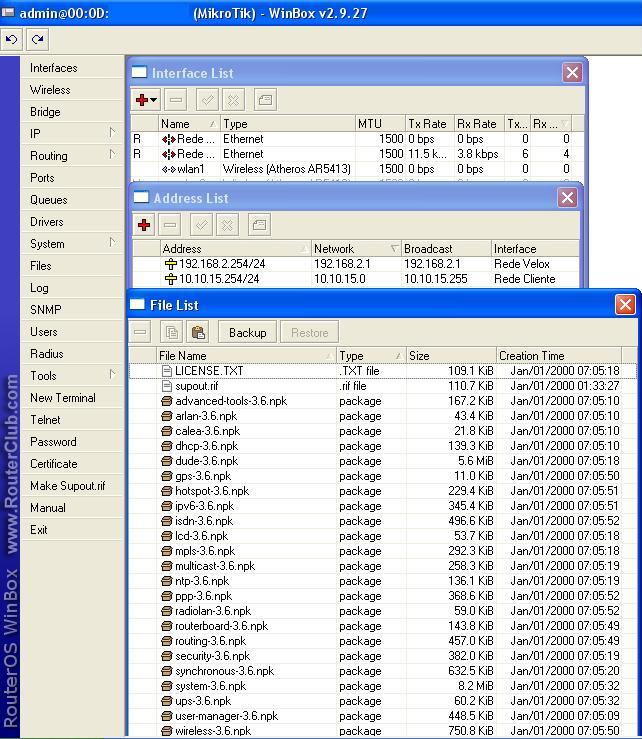Select the wlan1 wireless interface row
642x739 pixels.
tap(352, 169)
